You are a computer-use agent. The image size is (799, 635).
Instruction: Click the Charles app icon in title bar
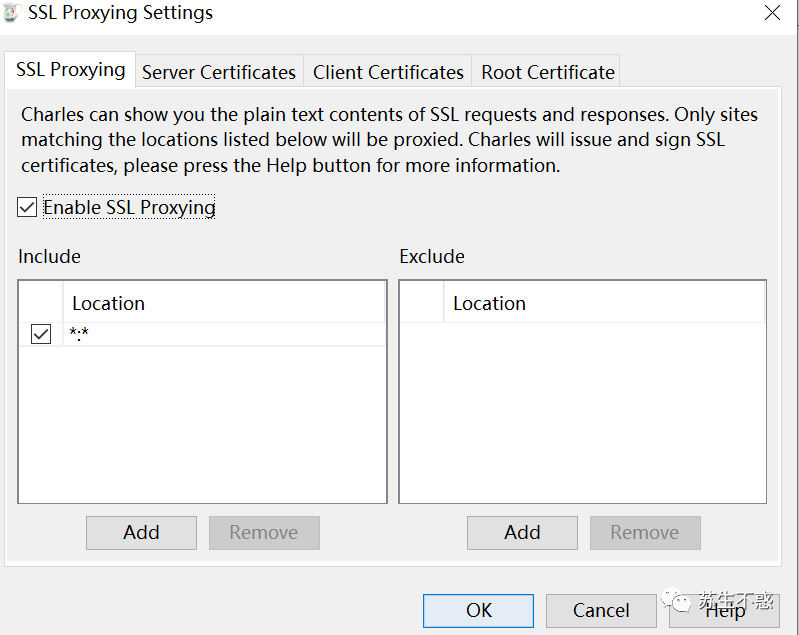(11, 12)
